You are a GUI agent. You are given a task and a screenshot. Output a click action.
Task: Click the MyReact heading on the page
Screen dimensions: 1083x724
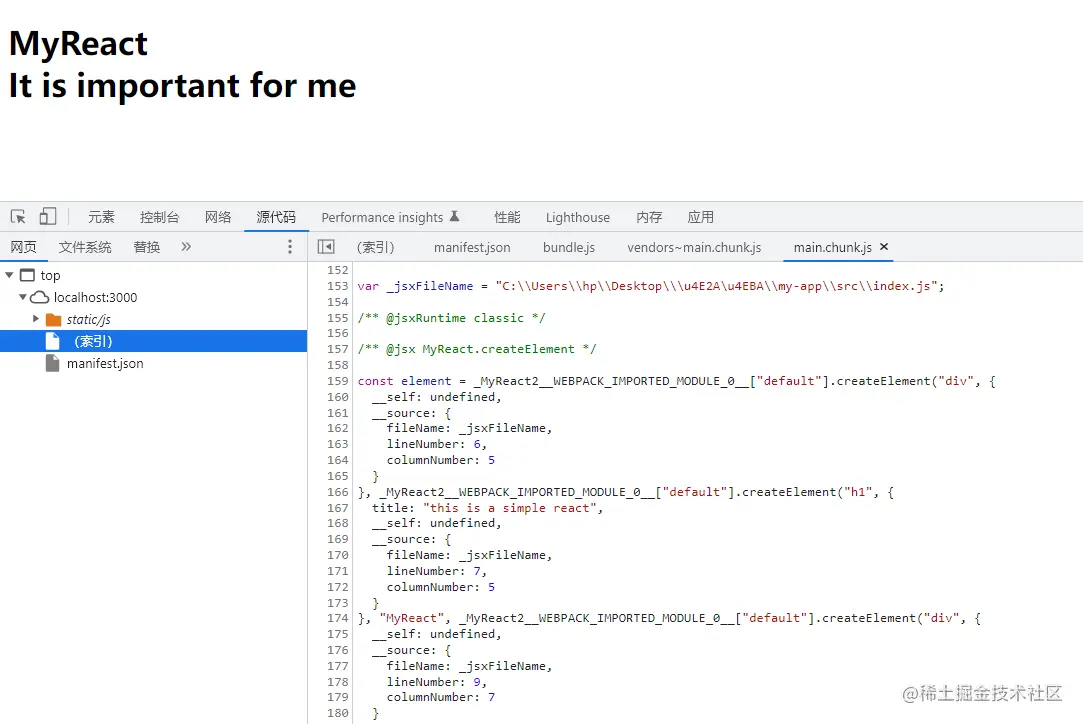(78, 44)
